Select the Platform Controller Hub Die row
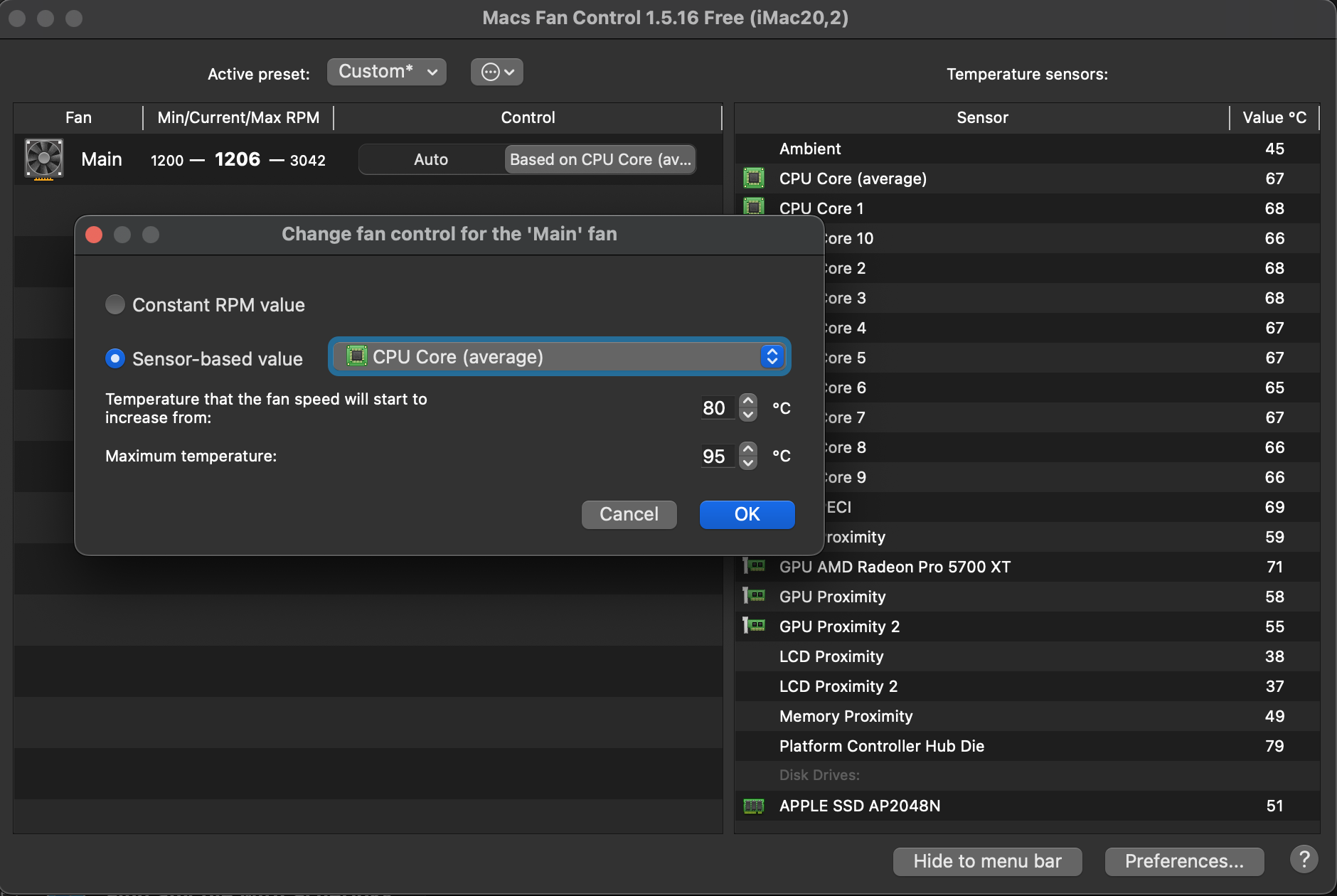The height and width of the screenshot is (896, 1337). click(1028, 746)
